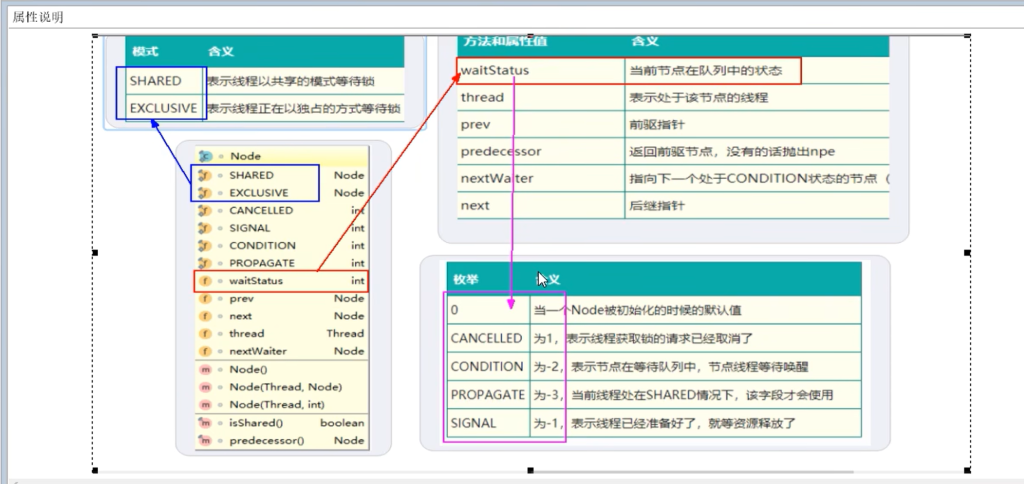The height and width of the screenshot is (484, 1024).
Task: Click the field icon beside CANCELLED int row
Action: (204, 210)
